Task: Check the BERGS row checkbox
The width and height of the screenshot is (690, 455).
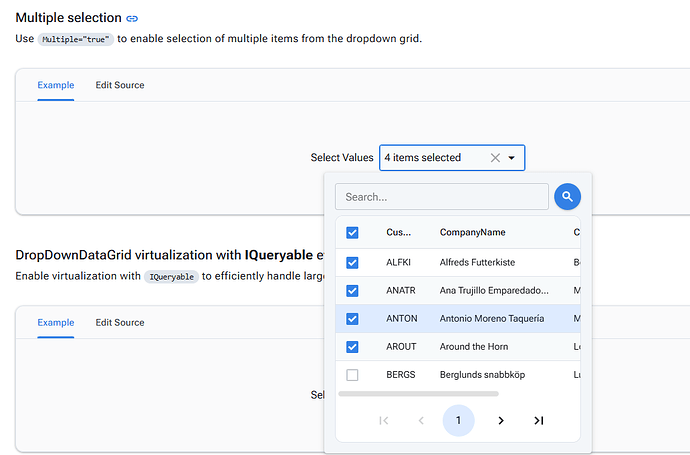Action: (352, 375)
